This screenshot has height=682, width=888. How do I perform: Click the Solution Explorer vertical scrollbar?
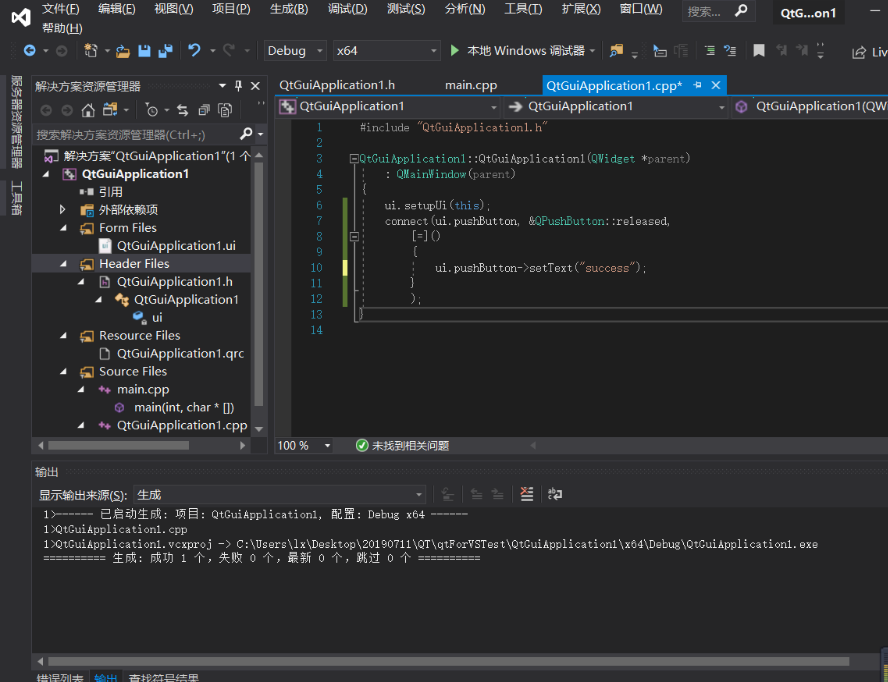pos(259,283)
